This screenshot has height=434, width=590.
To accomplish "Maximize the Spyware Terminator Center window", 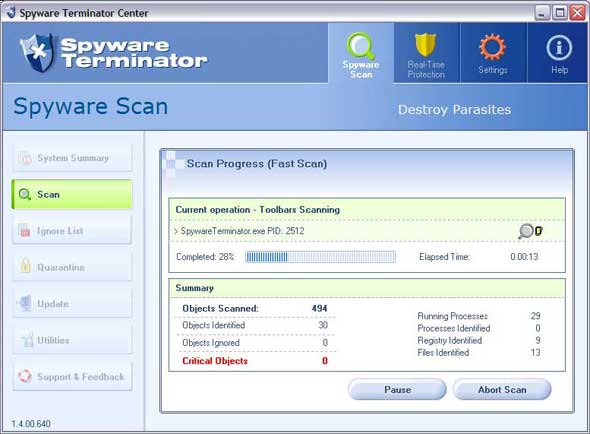I will point(560,13).
